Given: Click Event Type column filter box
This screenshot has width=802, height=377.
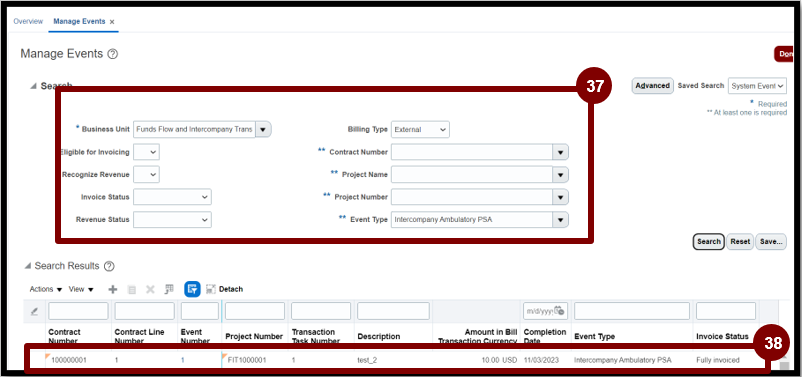Looking at the screenshot, I should (632, 311).
